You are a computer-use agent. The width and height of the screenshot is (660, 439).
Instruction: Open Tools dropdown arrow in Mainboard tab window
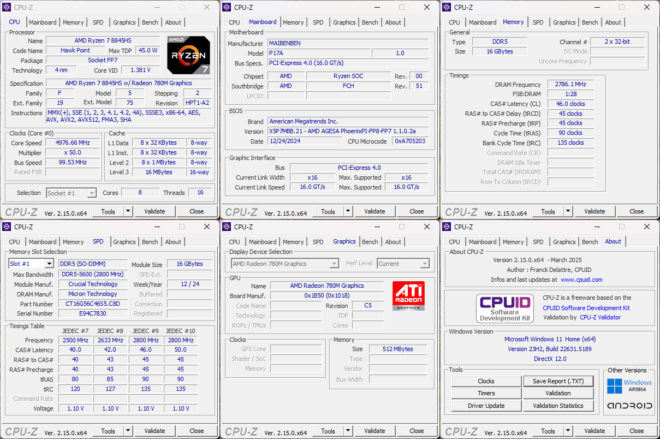[348, 211]
